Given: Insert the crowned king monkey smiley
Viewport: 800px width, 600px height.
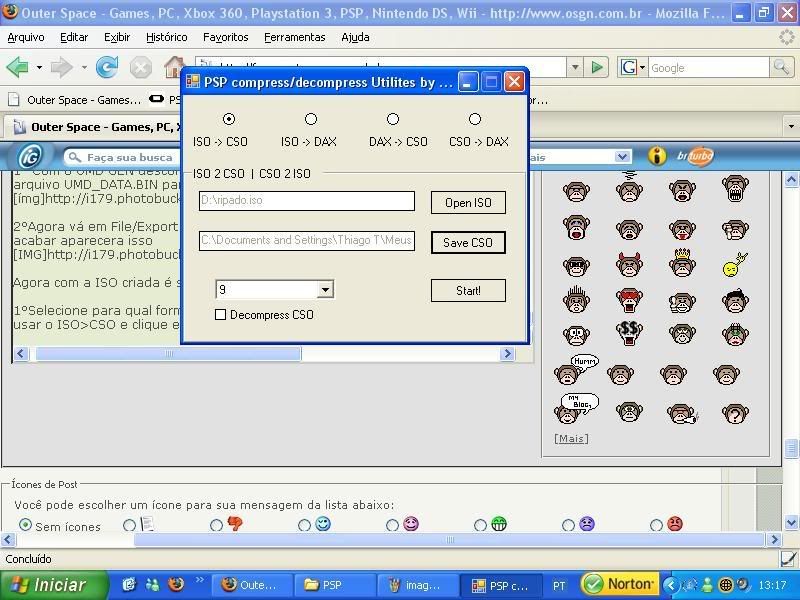Looking at the screenshot, I should [x=682, y=263].
